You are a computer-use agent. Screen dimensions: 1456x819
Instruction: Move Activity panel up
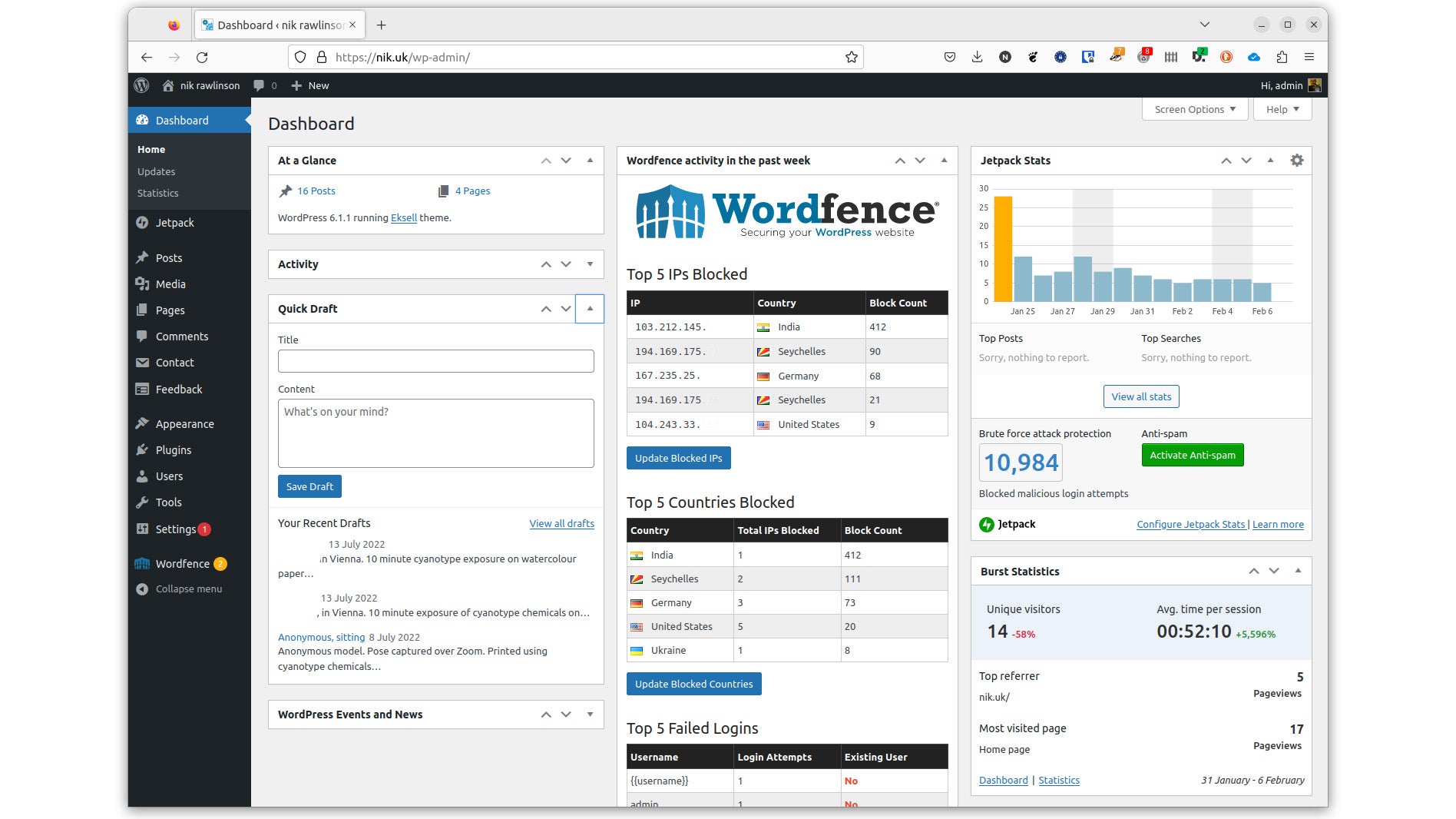[546, 264]
